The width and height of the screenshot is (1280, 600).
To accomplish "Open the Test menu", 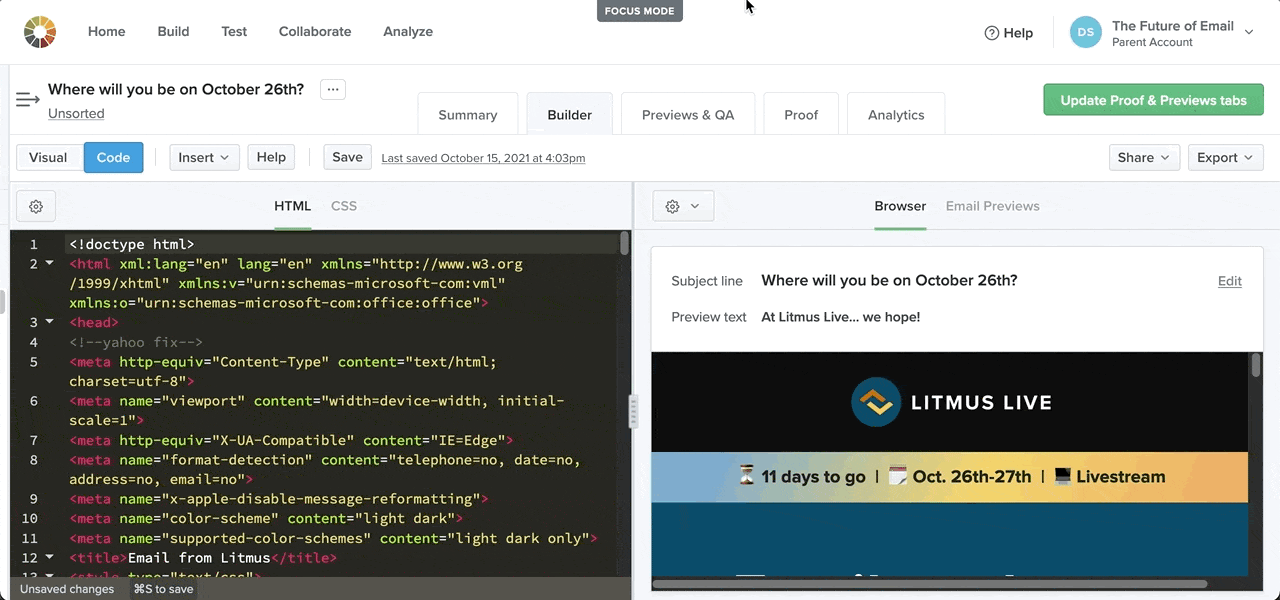I will click(x=234, y=32).
